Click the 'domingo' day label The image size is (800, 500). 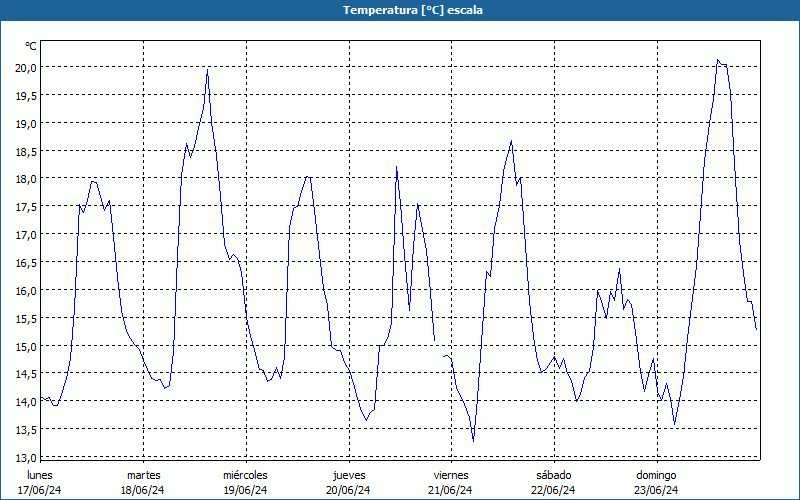tap(656, 475)
